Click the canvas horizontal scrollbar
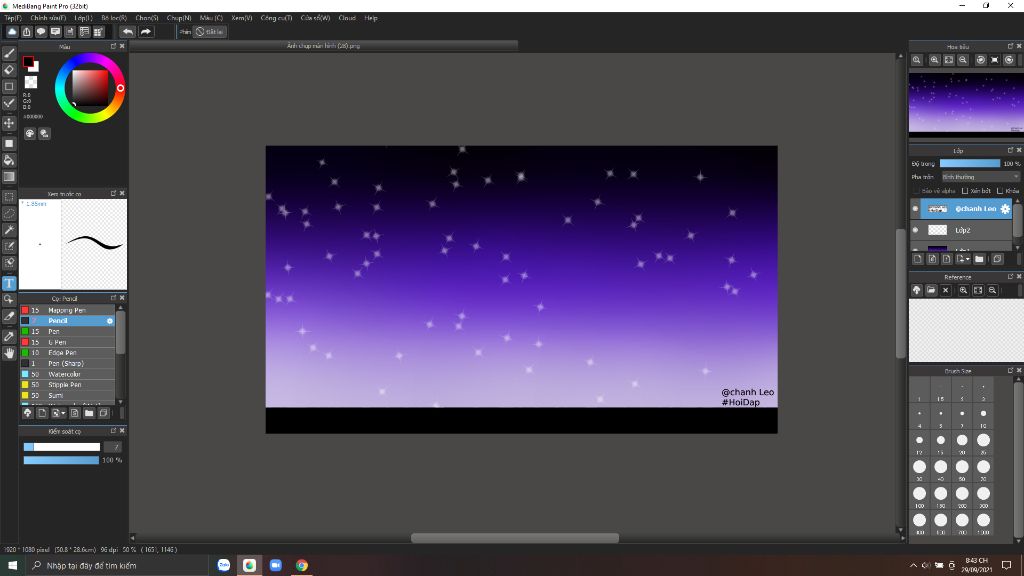This screenshot has width=1024, height=576. 515,538
